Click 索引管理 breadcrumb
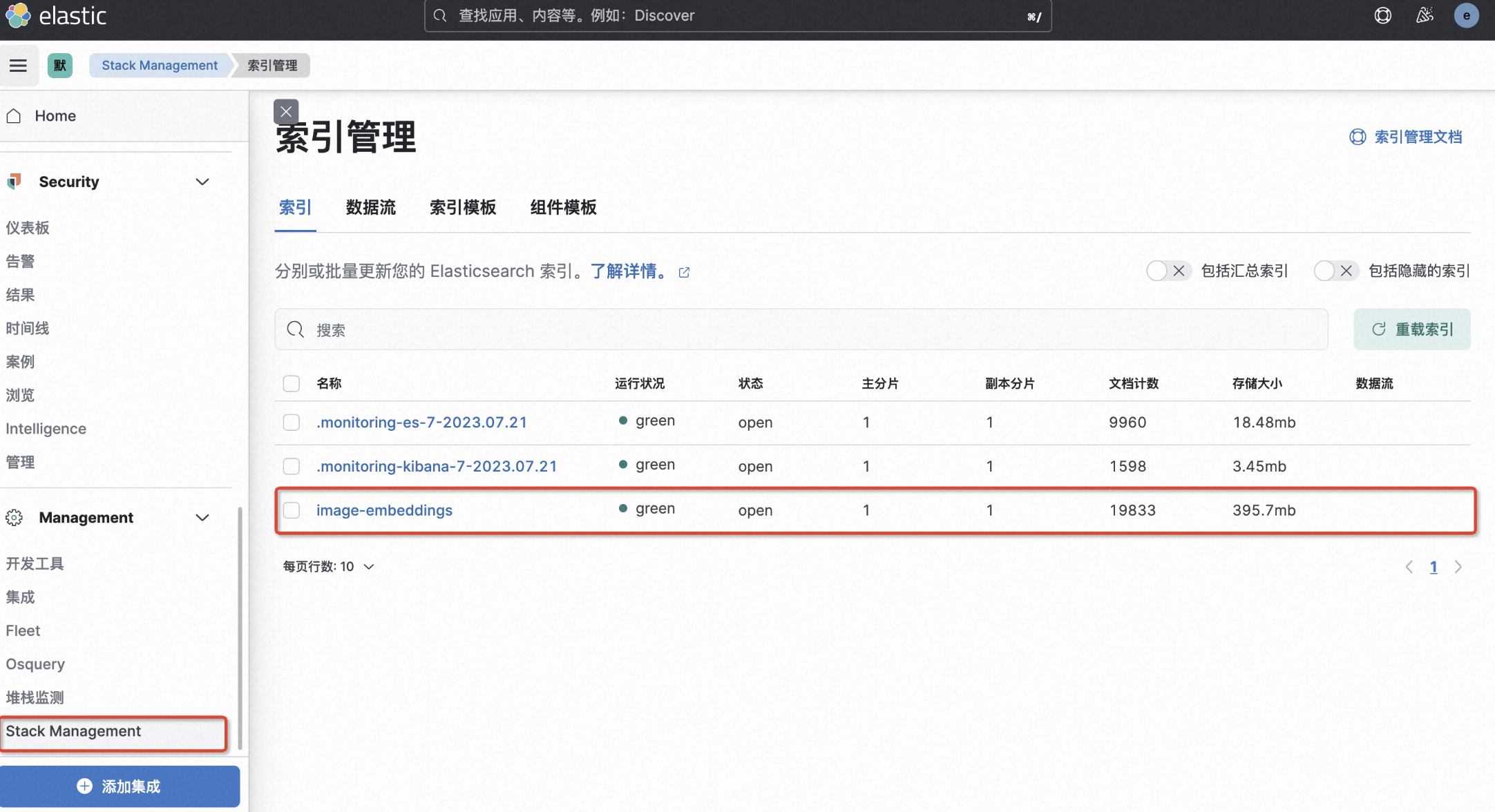The image size is (1495, 812). [272, 66]
